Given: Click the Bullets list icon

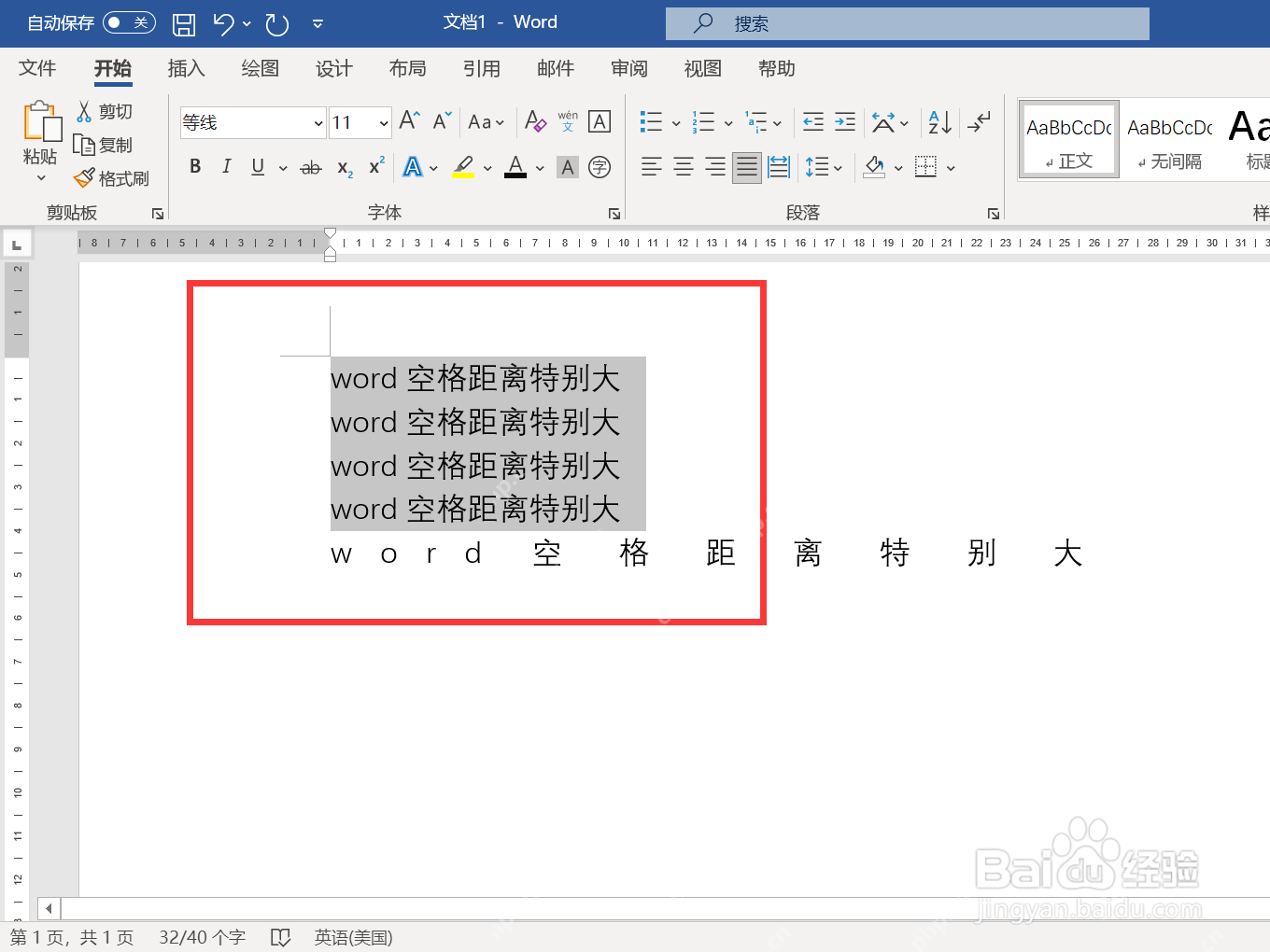Looking at the screenshot, I should pos(651,122).
